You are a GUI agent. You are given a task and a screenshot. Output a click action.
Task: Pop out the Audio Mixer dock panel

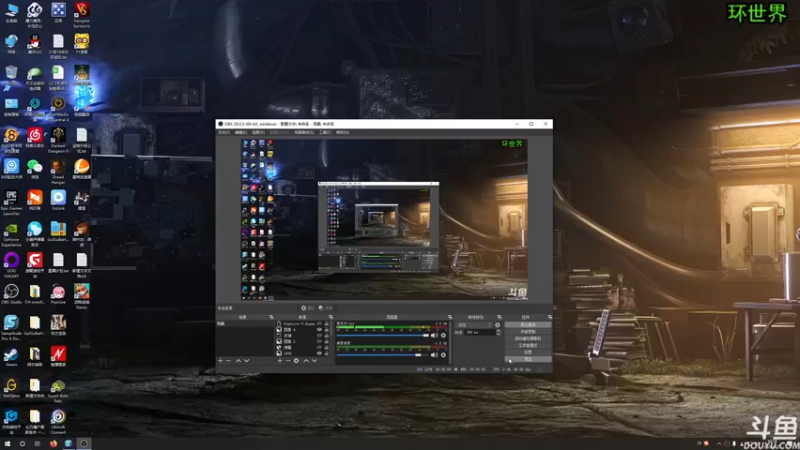(x=450, y=317)
